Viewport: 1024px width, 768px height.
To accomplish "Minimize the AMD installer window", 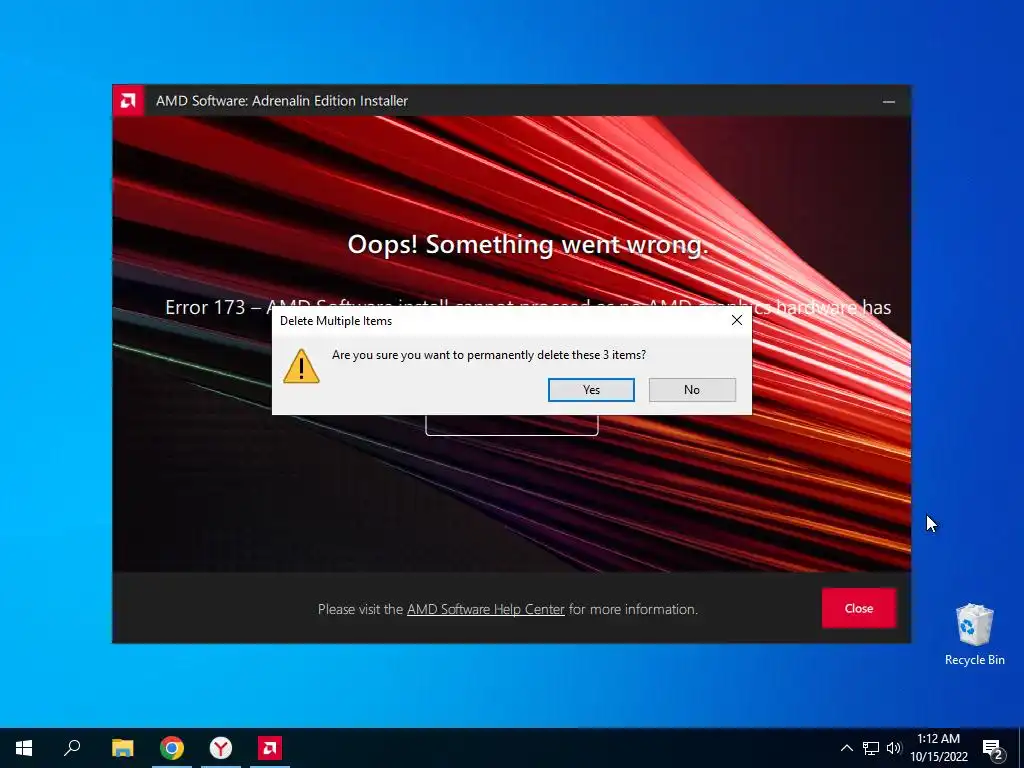I will (x=889, y=101).
